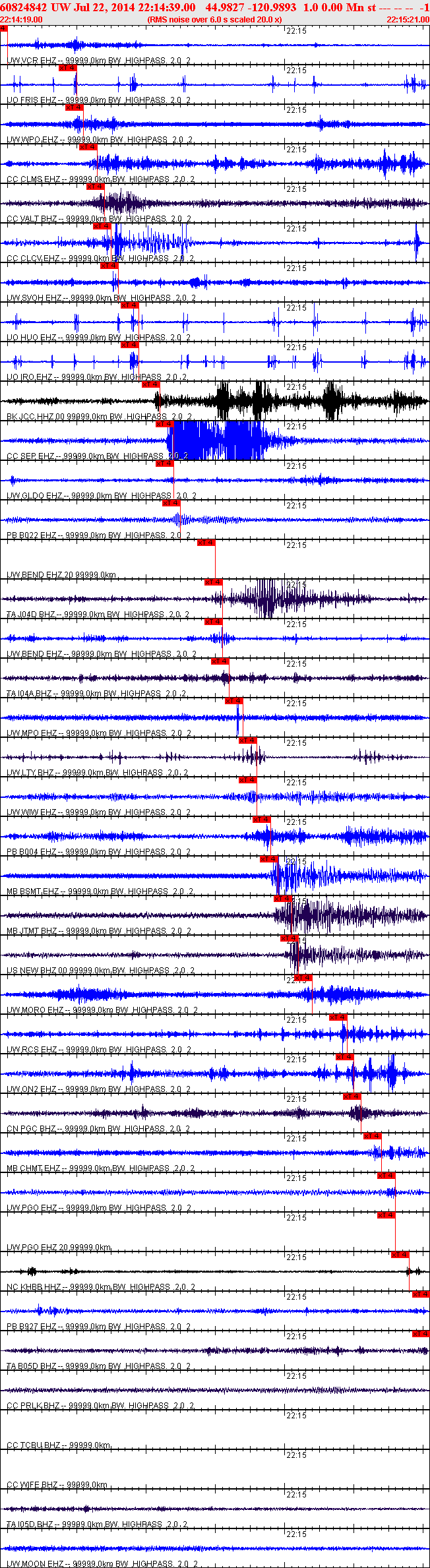Viewport: 430px width, 1568px height.
Task: Select the MB BSMT EHZ trace label
Action: coord(100,891)
